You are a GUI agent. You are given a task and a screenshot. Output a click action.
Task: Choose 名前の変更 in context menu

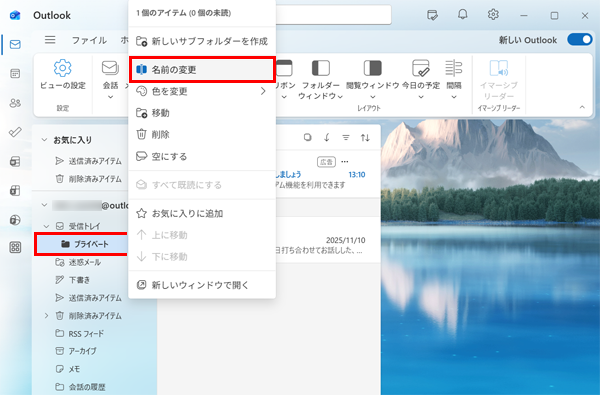[202, 70]
